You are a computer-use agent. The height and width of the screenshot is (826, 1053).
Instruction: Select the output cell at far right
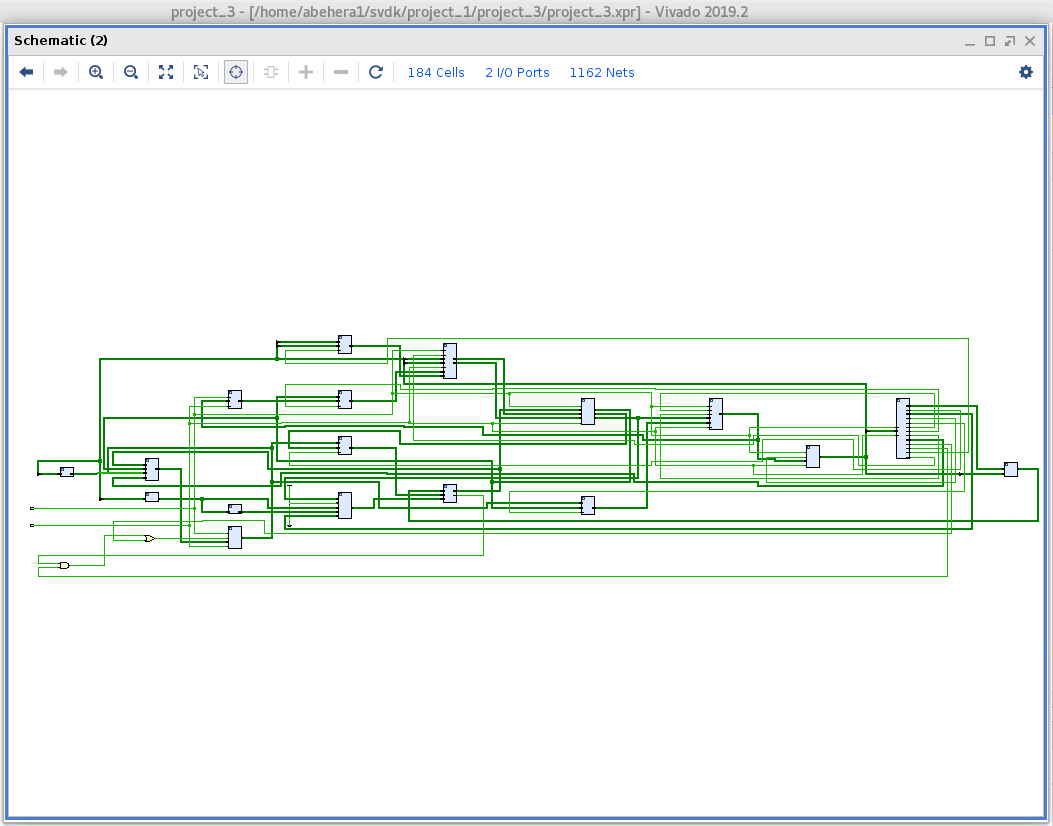tap(1011, 470)
